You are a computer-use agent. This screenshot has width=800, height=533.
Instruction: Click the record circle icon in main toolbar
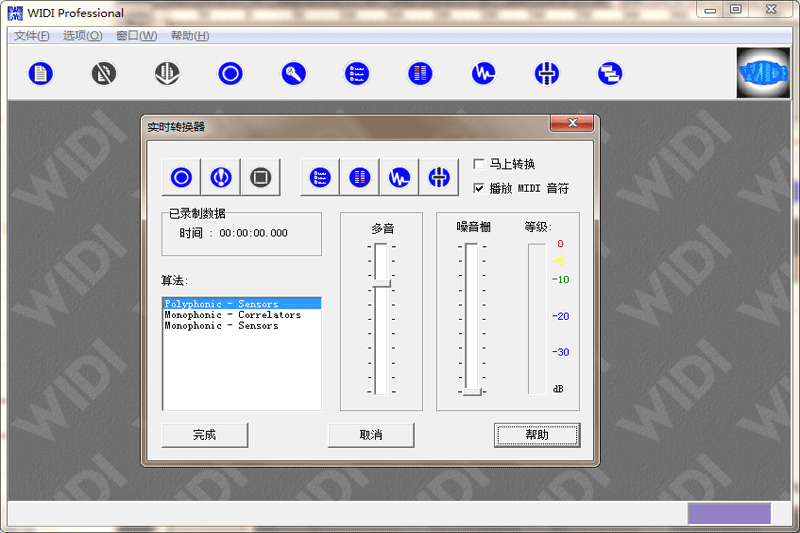230,73
